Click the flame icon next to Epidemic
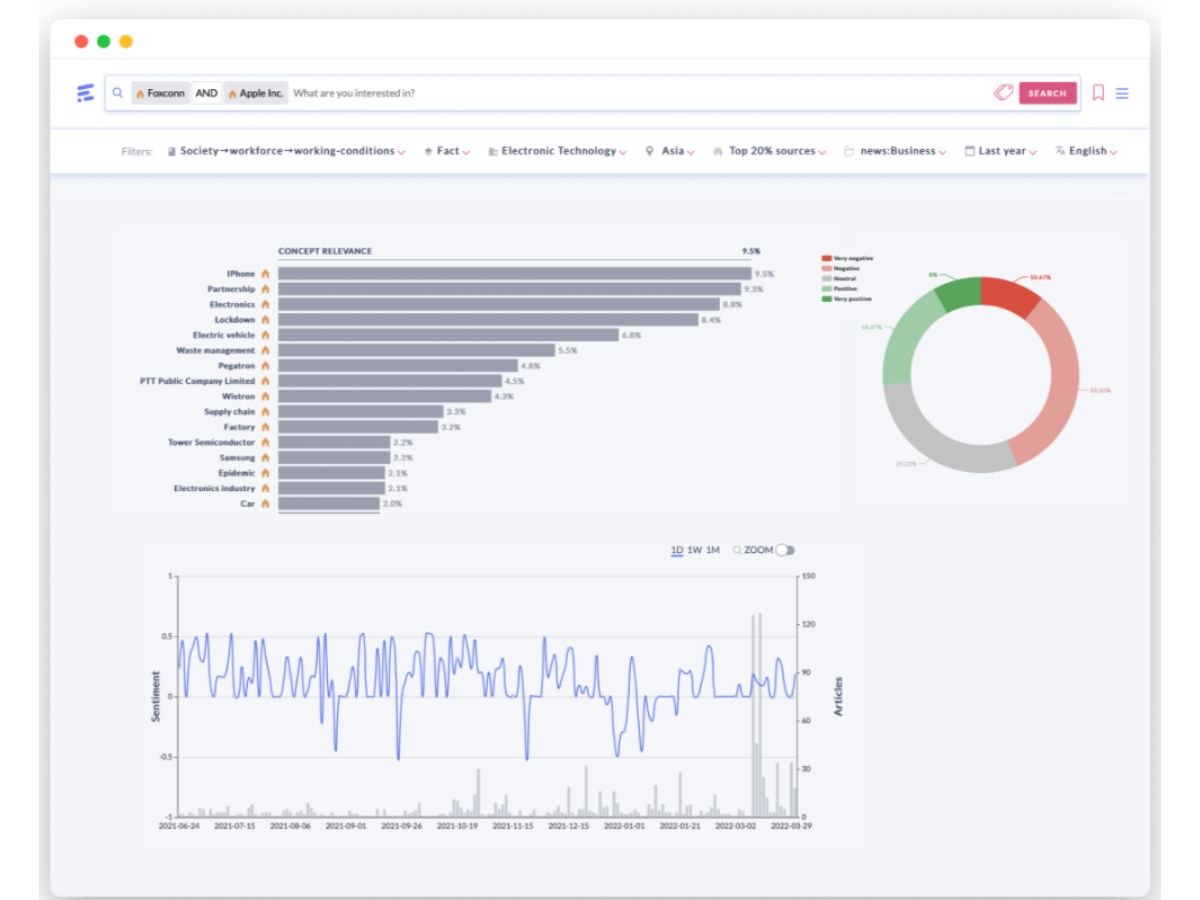Screen dimensions: 1200x900 coord(265,473)
